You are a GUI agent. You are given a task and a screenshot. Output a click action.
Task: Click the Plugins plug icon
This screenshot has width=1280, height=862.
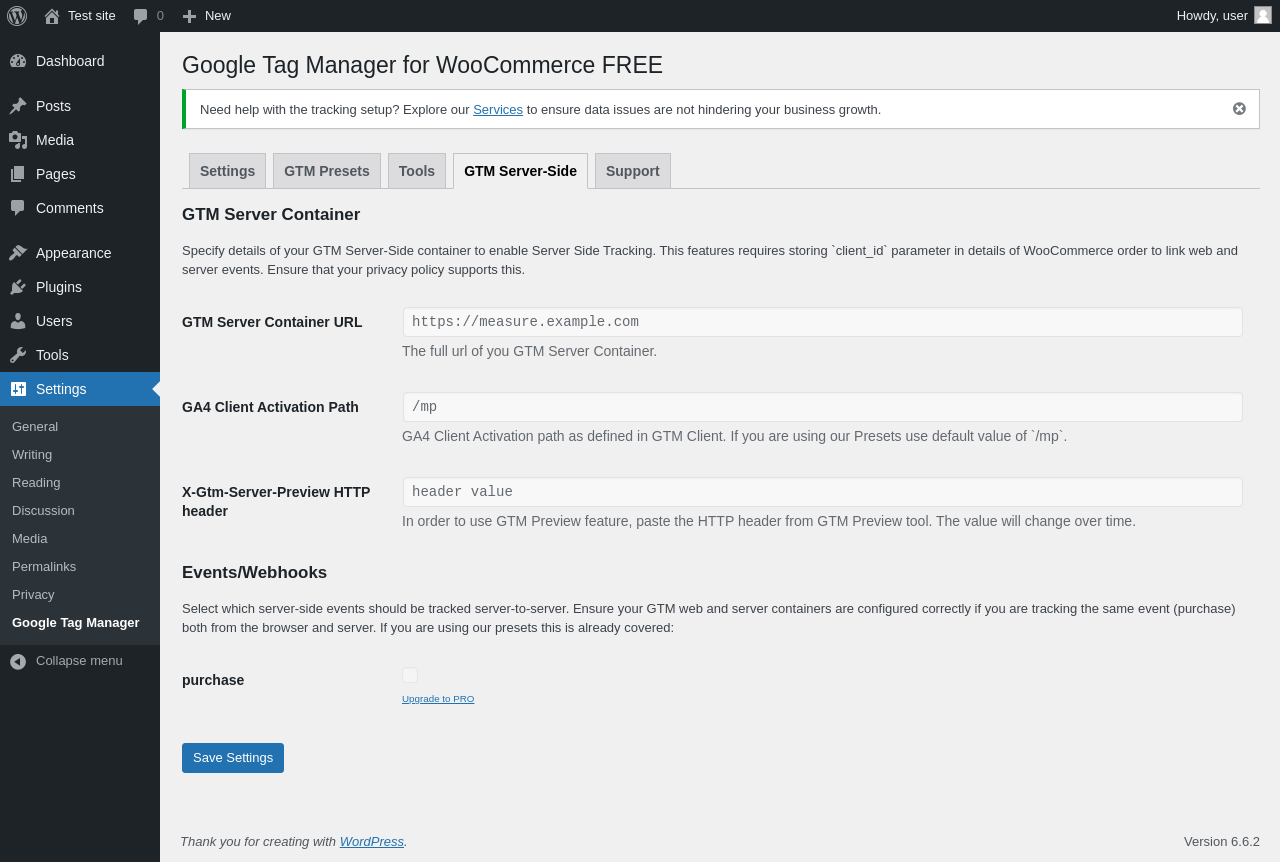pyautogui.click(x=18, y=287)
